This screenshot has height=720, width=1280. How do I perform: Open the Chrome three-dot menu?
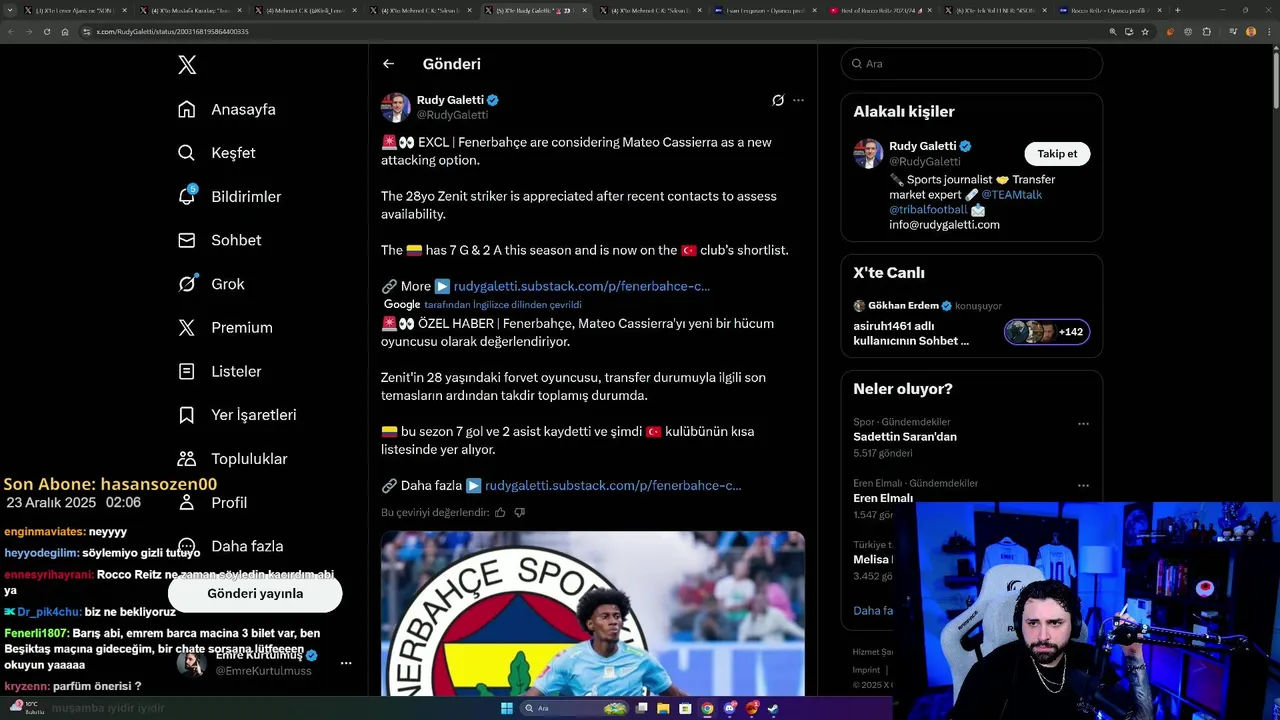pyautogui.click(x=1269, y=32)
